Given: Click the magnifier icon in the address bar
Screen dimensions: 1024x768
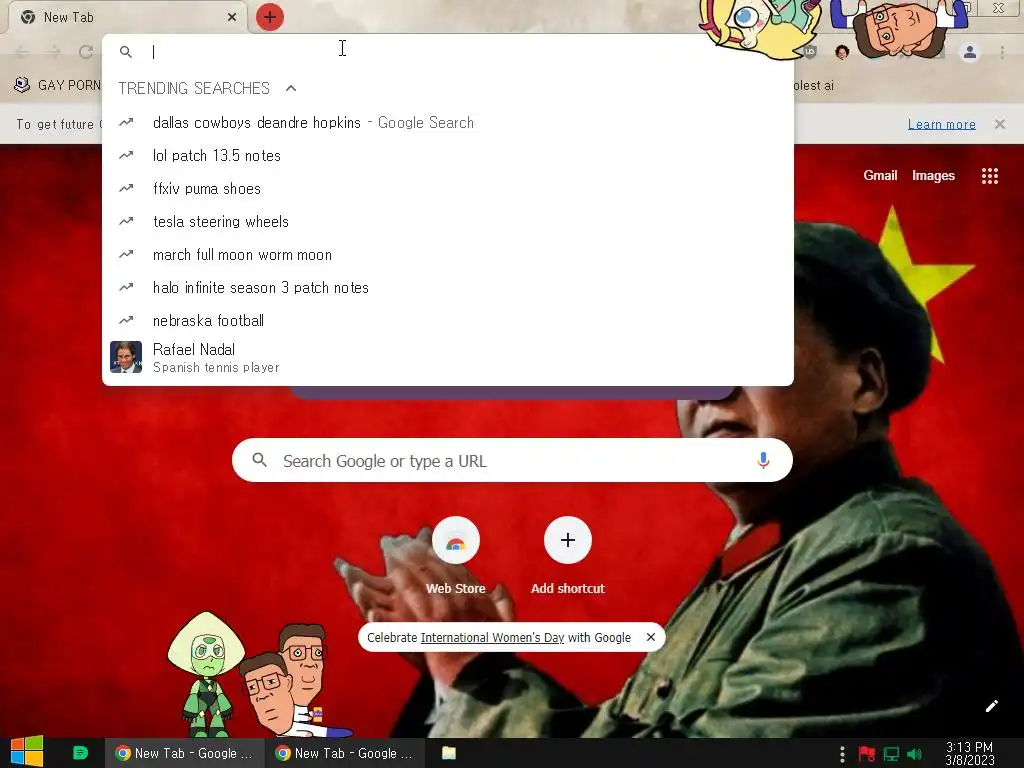Looking at the screenshot, I should [126, 52].
